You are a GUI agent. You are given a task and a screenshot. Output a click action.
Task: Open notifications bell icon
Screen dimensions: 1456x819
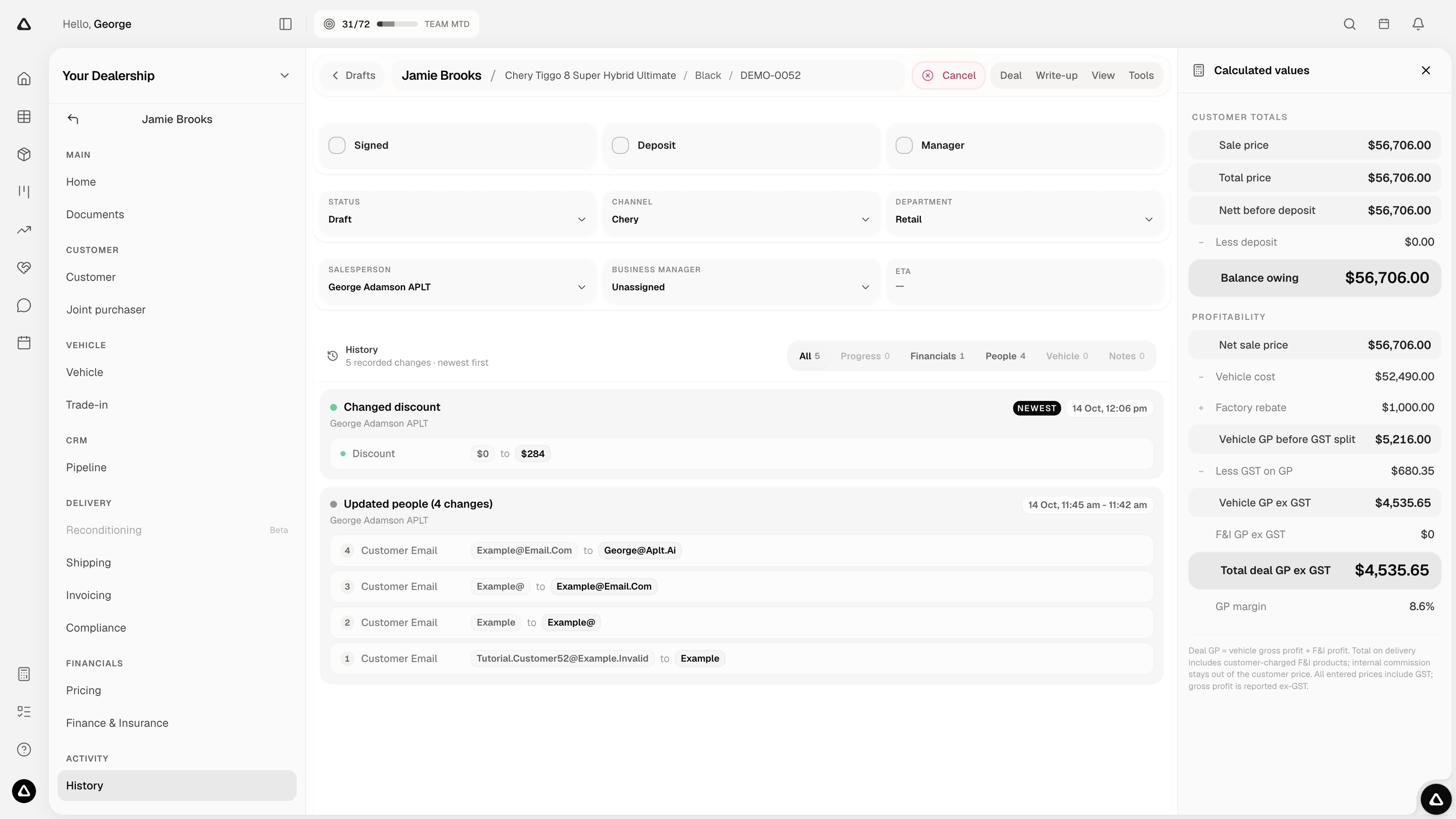tap(1418, 24)
